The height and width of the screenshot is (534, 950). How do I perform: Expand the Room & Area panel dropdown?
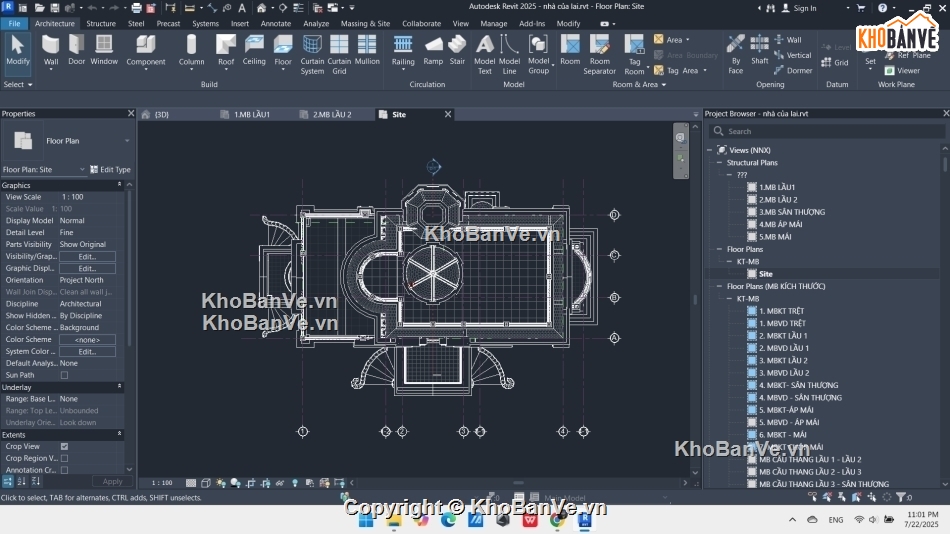coord(639,84)
